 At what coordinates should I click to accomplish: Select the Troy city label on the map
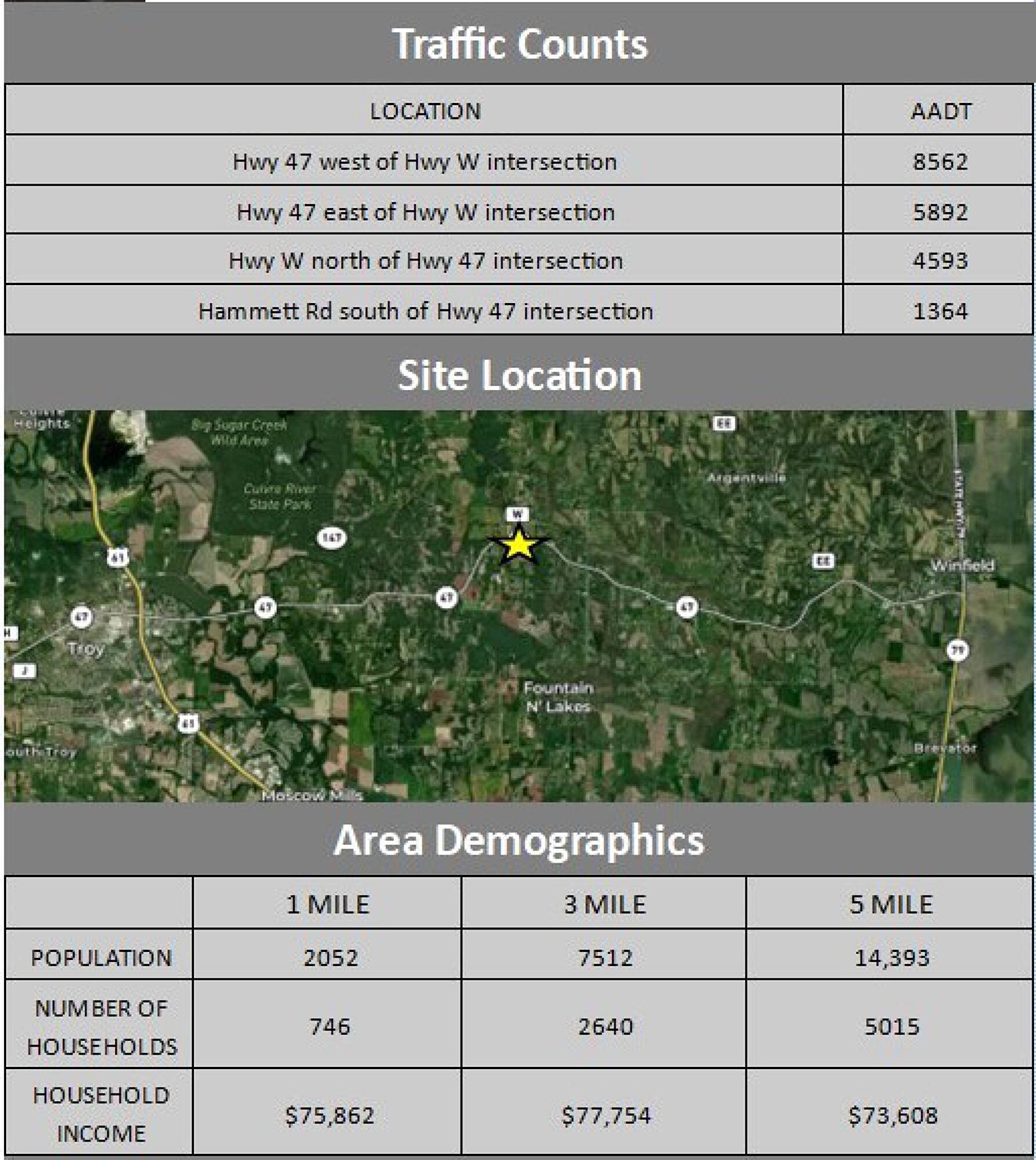[x=86, y=648]
